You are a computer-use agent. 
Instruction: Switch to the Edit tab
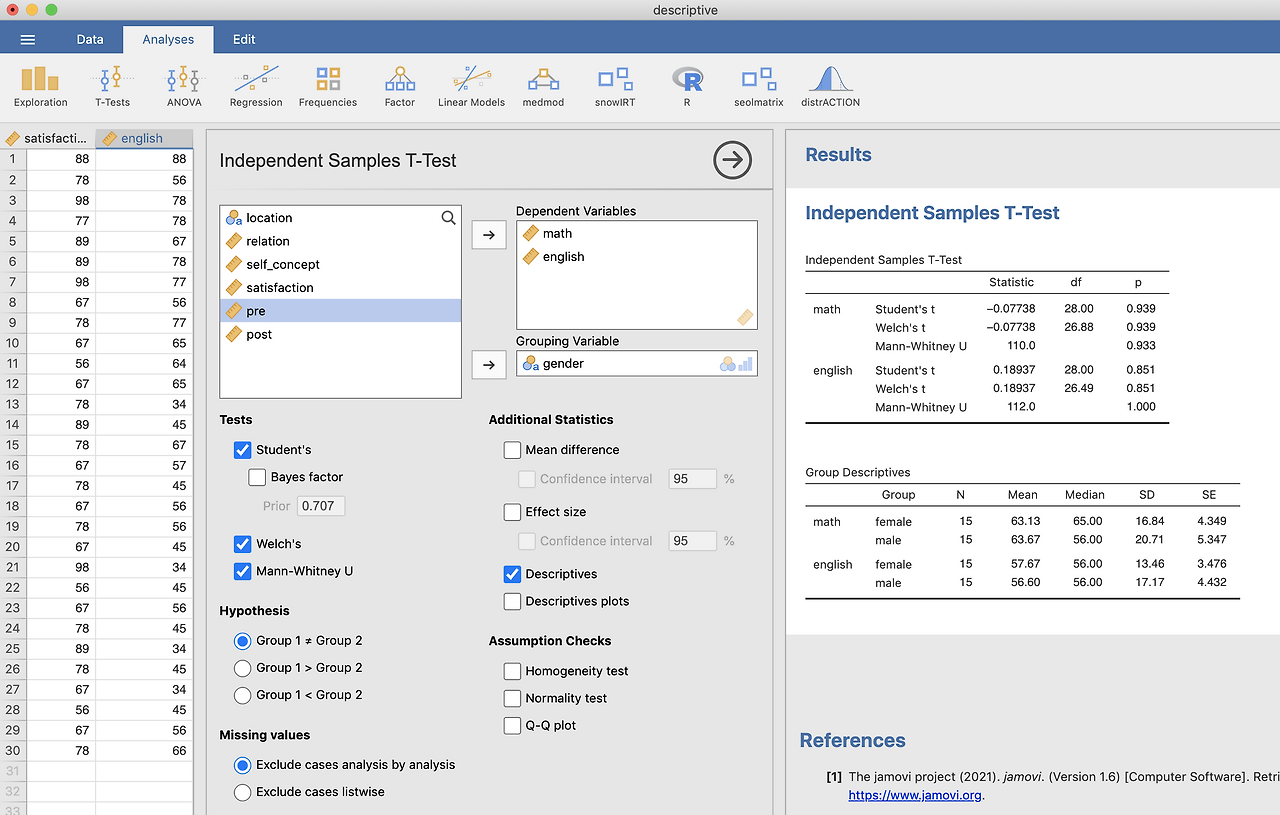point(244,39)
